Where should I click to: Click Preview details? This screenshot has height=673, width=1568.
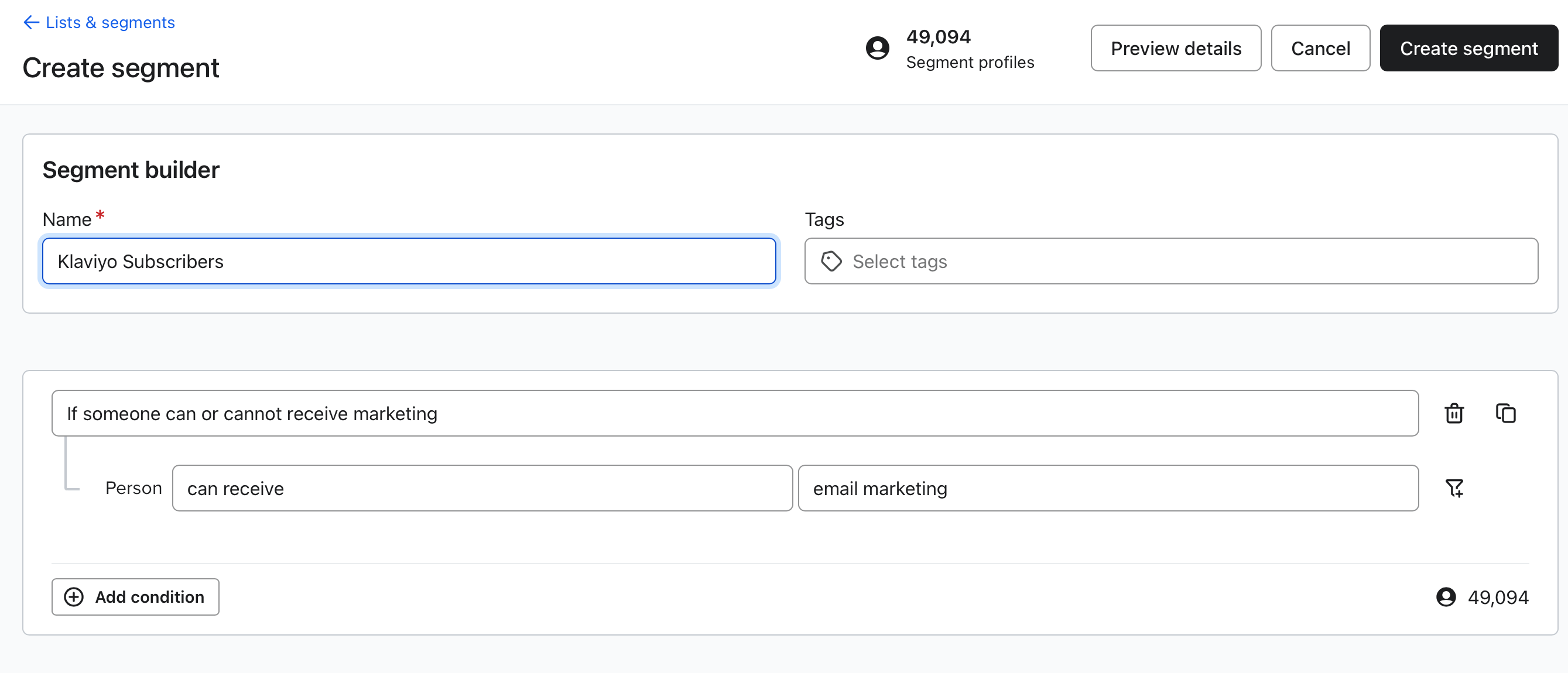[1175, 47]
